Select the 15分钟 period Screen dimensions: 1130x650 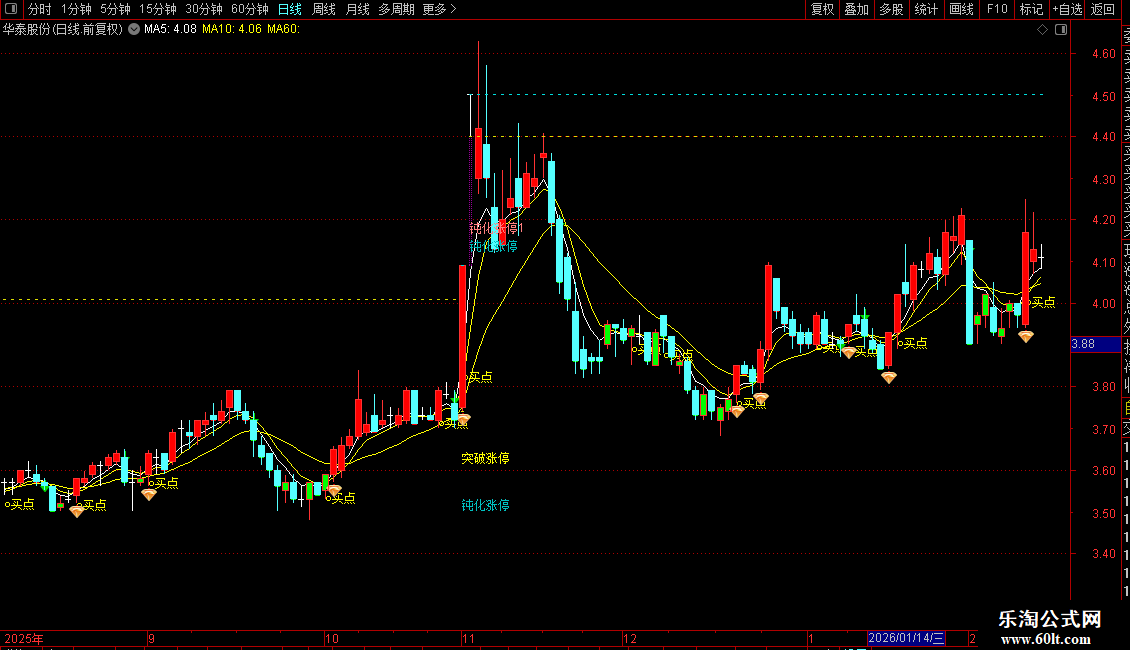coord(157,9)
